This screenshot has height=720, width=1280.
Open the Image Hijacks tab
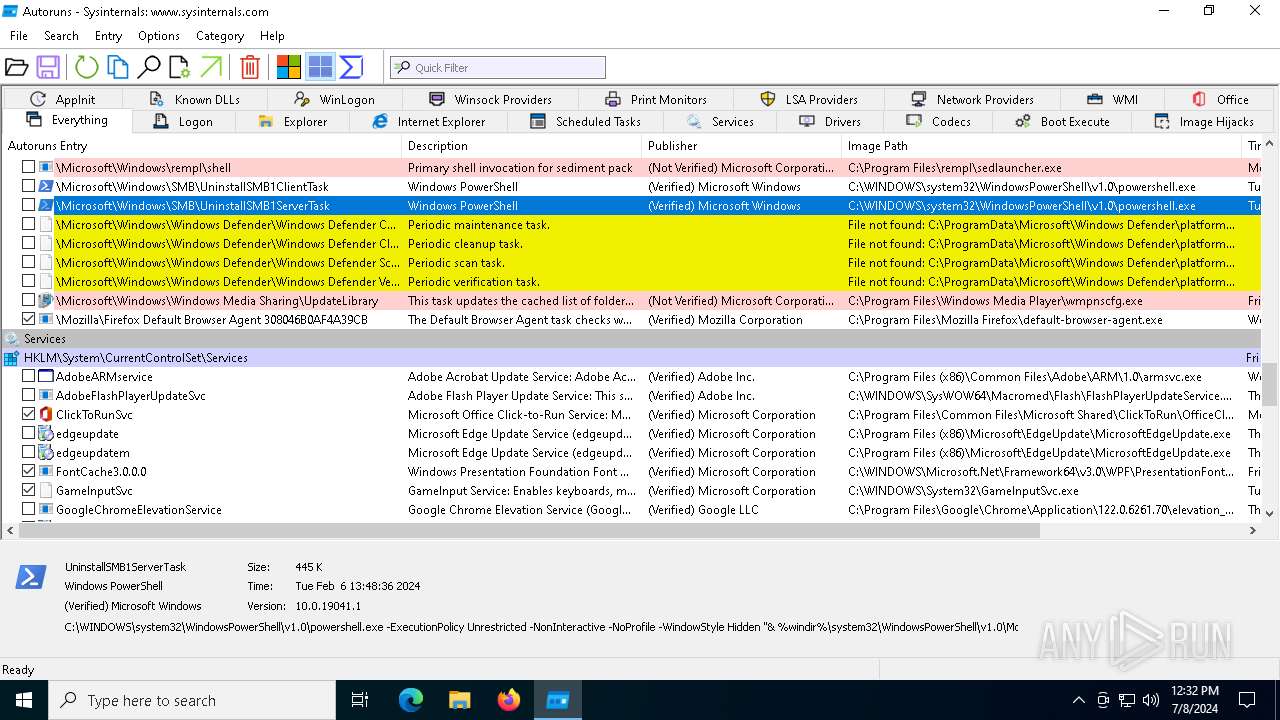pyautogui.click(x=1204, y=122)
